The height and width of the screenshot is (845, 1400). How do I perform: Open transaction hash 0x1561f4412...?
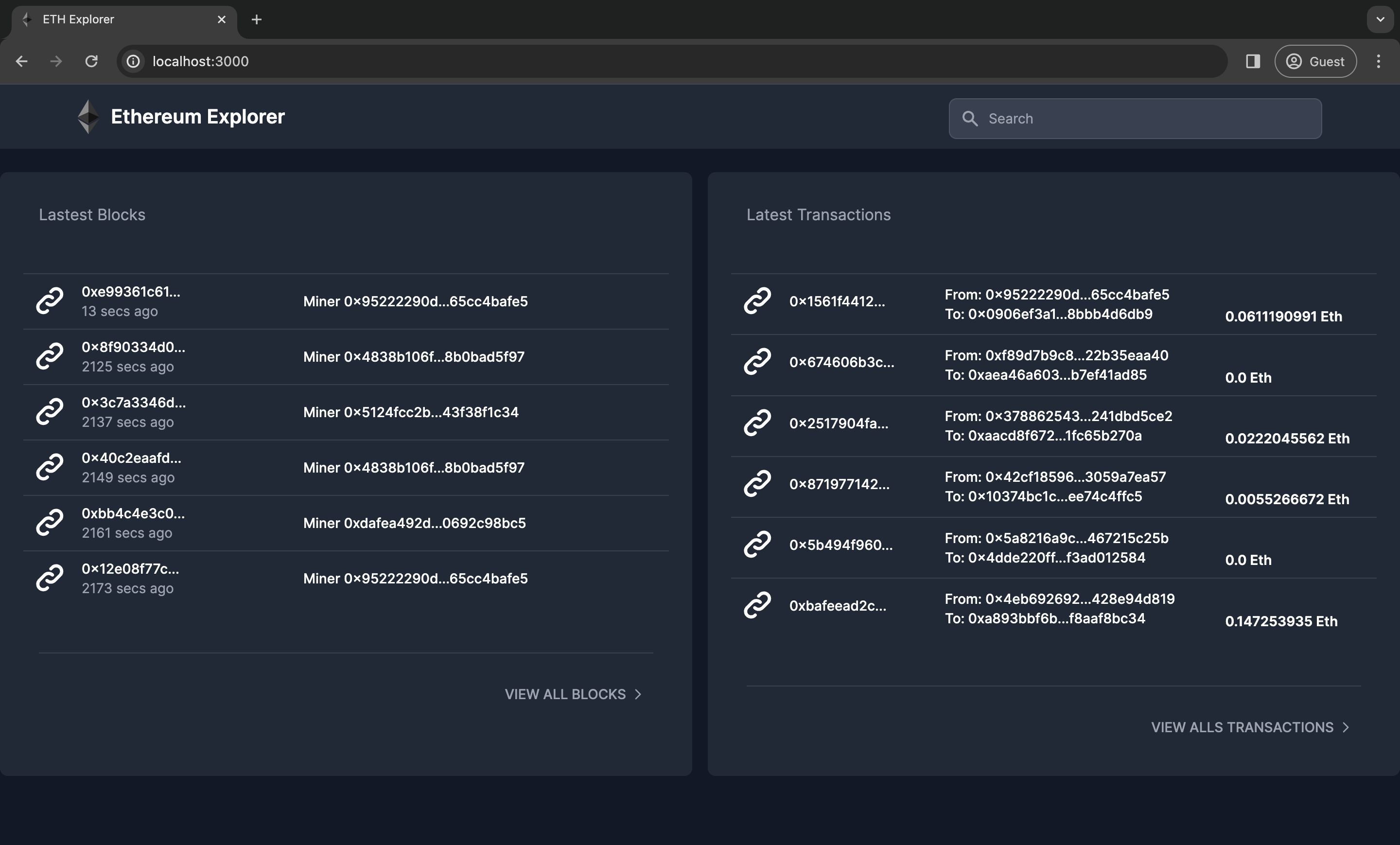837,301
